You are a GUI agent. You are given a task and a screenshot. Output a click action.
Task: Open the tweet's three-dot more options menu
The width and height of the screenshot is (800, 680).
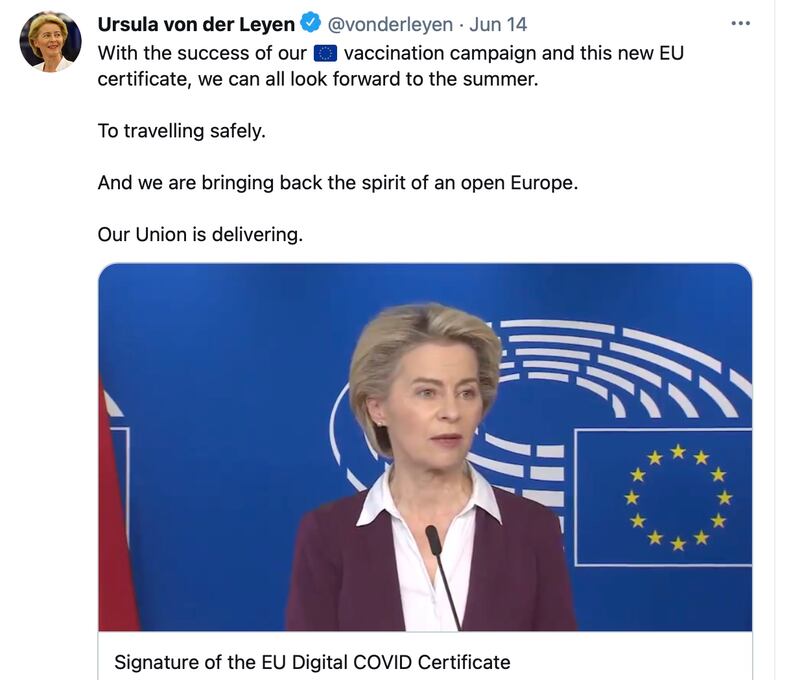(x=740, y=23)
